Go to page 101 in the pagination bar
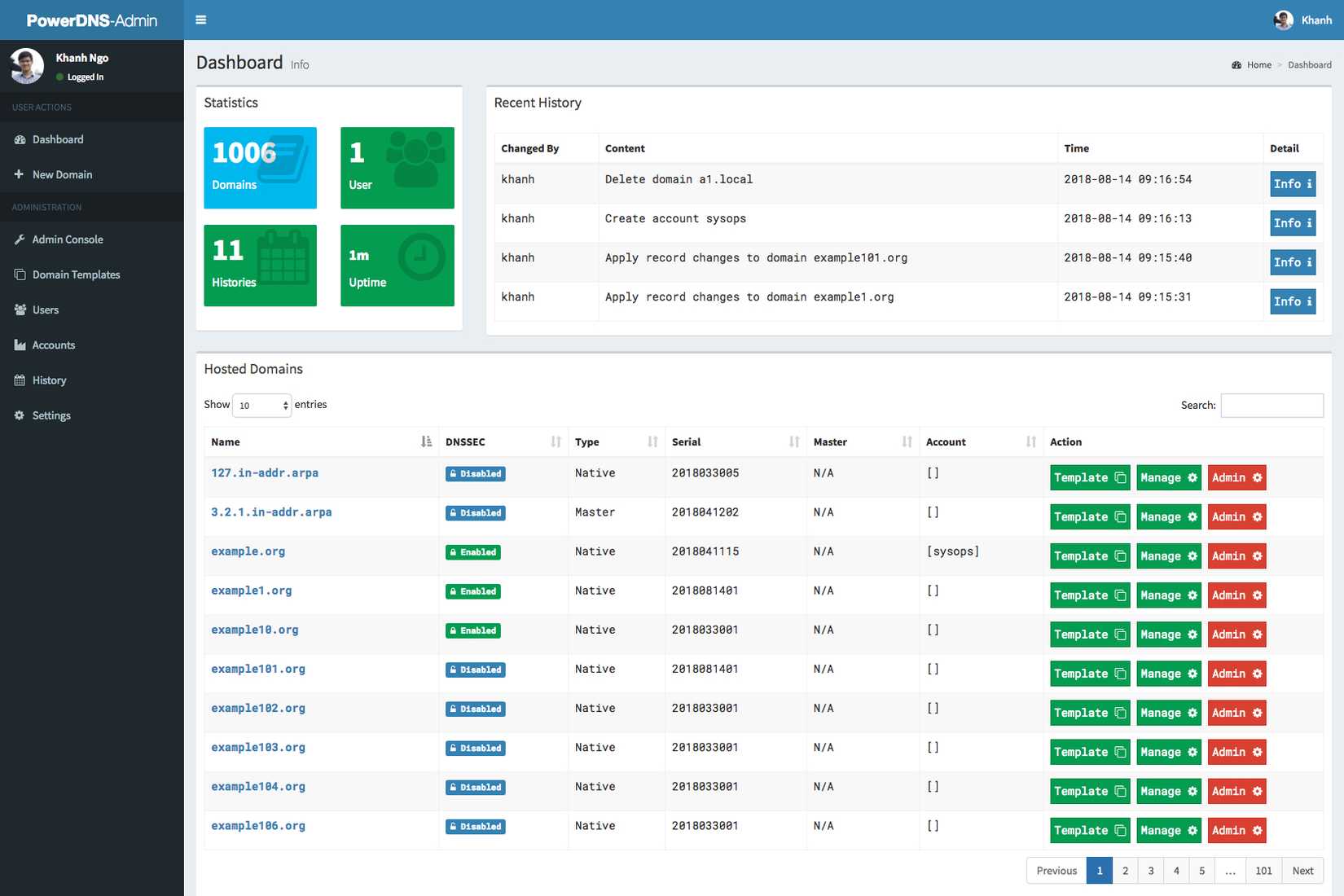This screenshot has width=1344, height=896. point(1263,870)
